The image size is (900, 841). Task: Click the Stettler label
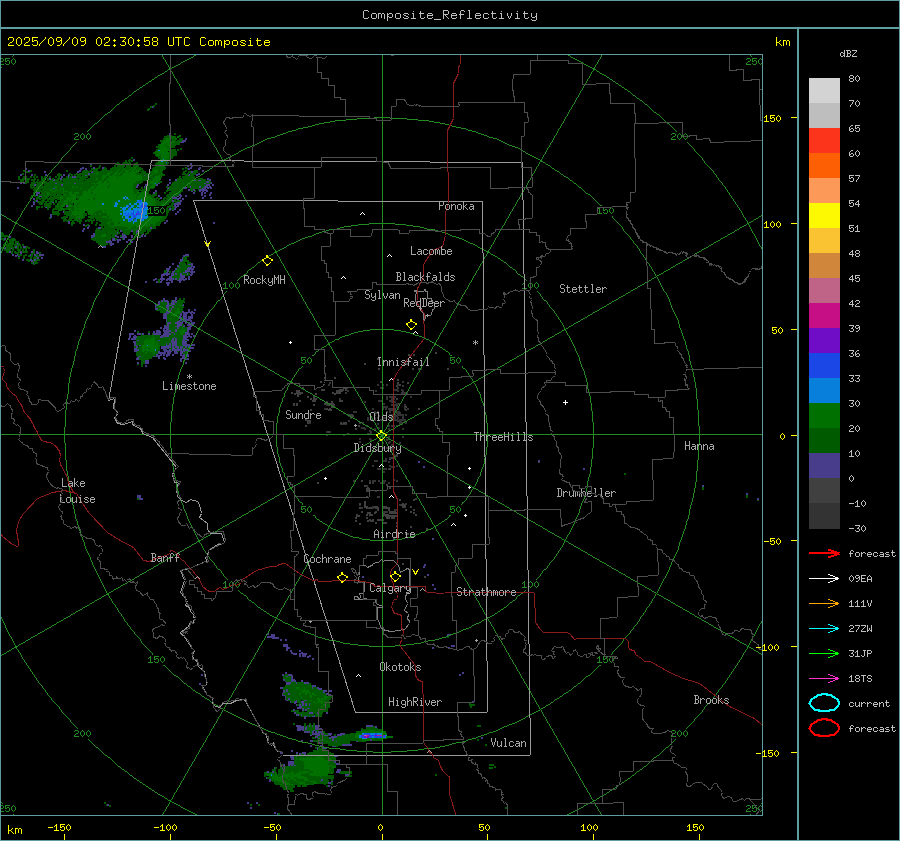(583, 289)
